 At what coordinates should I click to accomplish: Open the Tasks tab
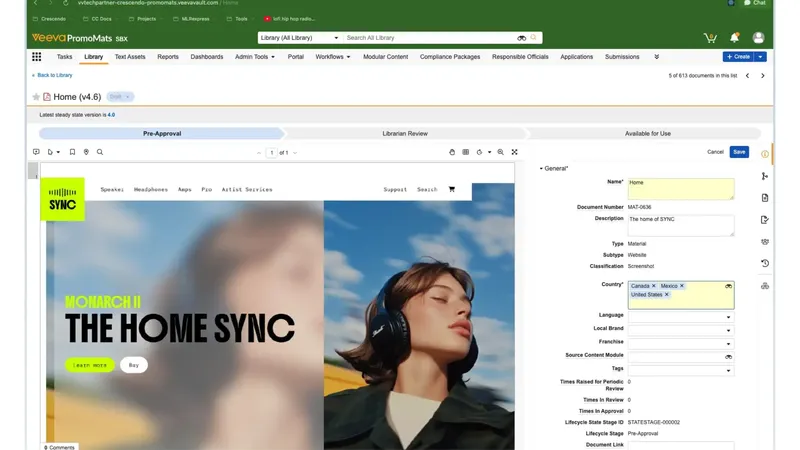click(64, 57)
